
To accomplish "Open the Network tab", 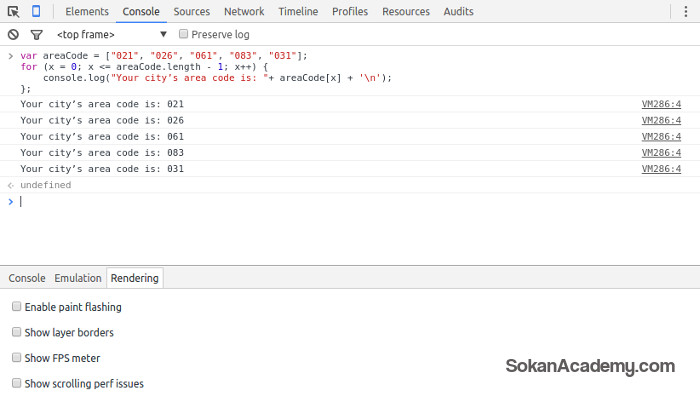I will tap(244, 12).
